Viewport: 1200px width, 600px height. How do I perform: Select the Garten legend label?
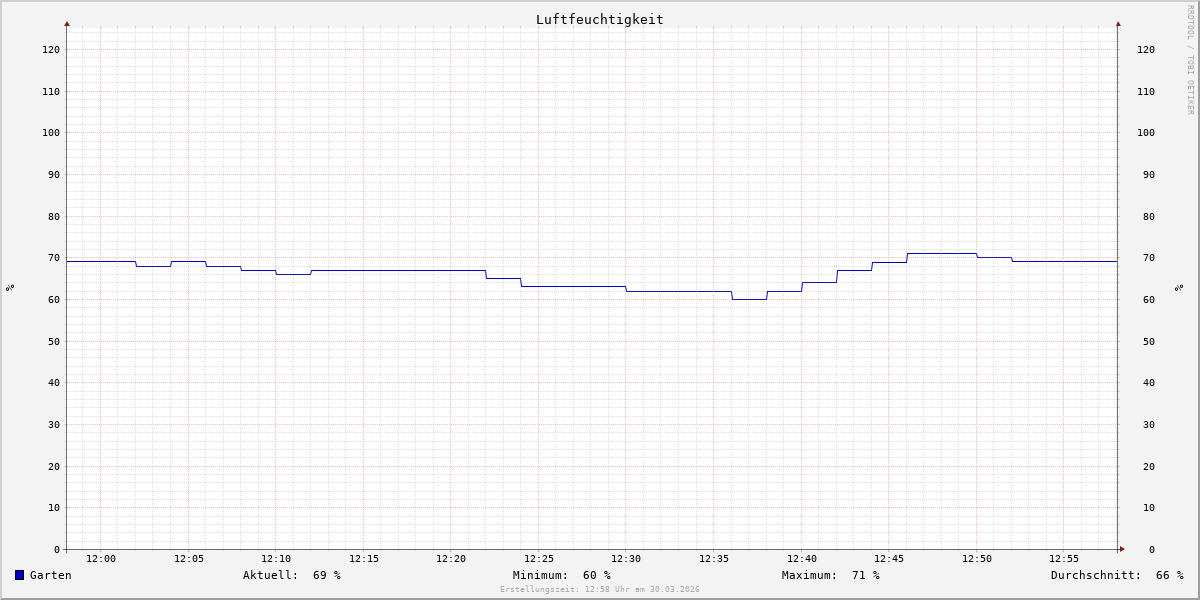tap(51, 575)
